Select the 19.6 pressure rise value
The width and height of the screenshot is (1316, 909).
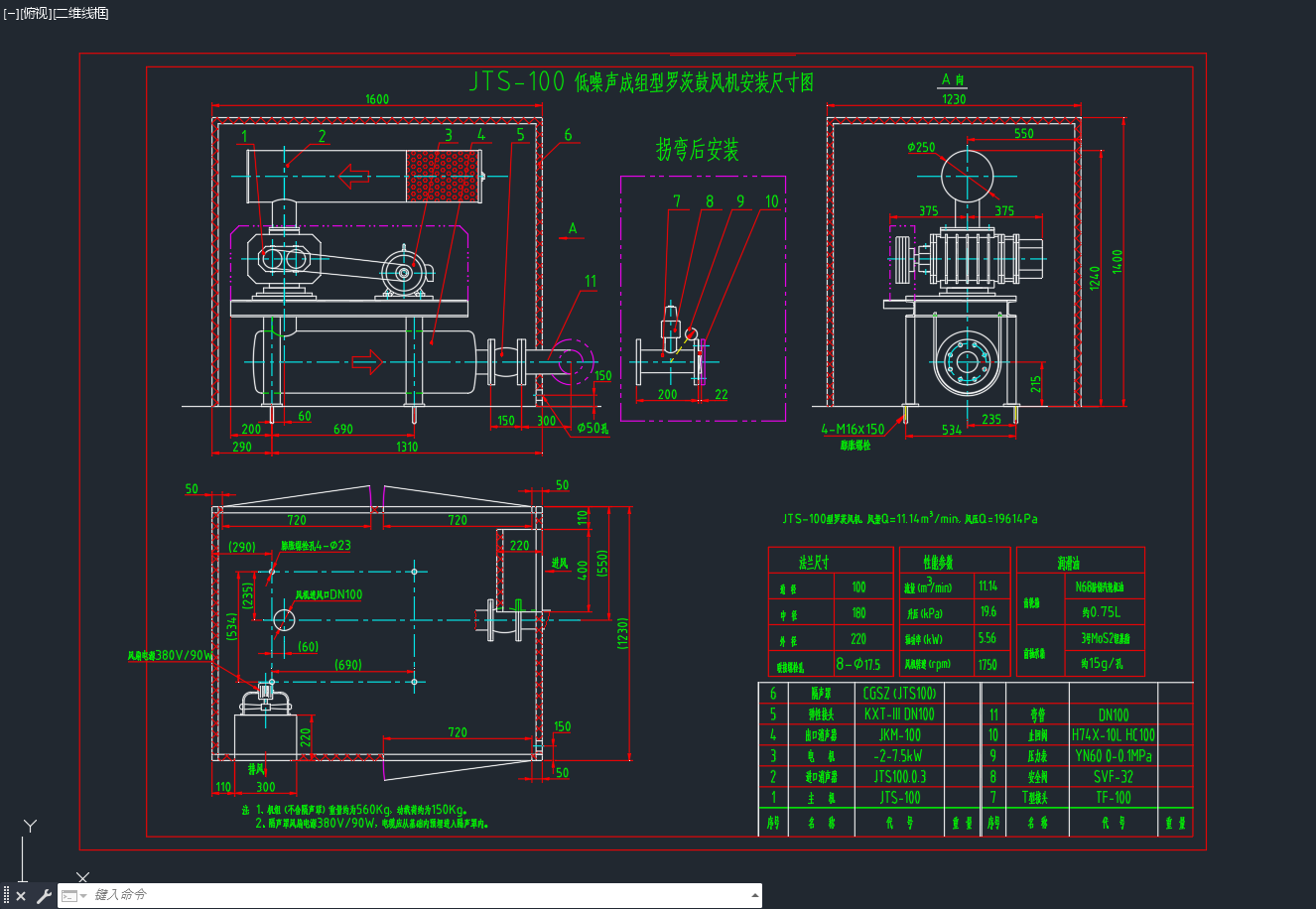point(987,612)
